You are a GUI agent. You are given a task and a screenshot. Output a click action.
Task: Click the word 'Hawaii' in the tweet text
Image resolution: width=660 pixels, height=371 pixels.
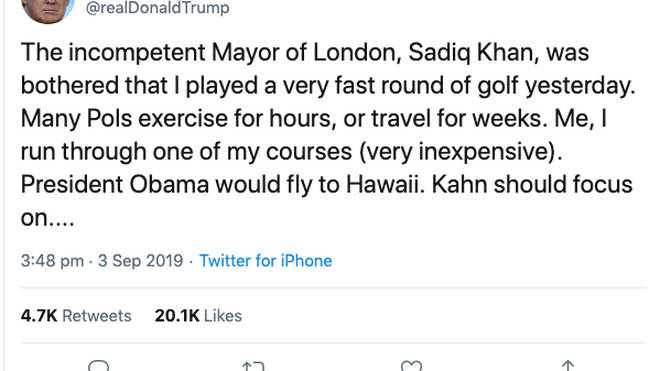[383, 185]
